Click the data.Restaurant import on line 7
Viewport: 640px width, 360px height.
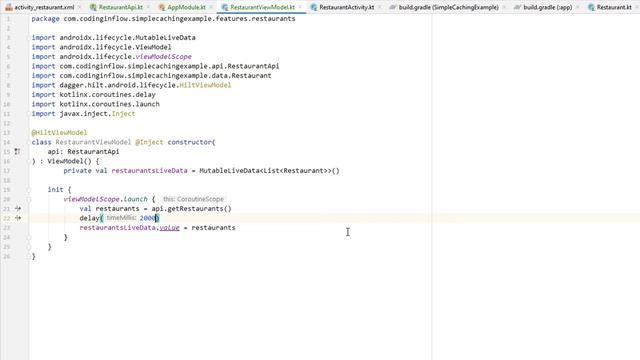[151, 76]
